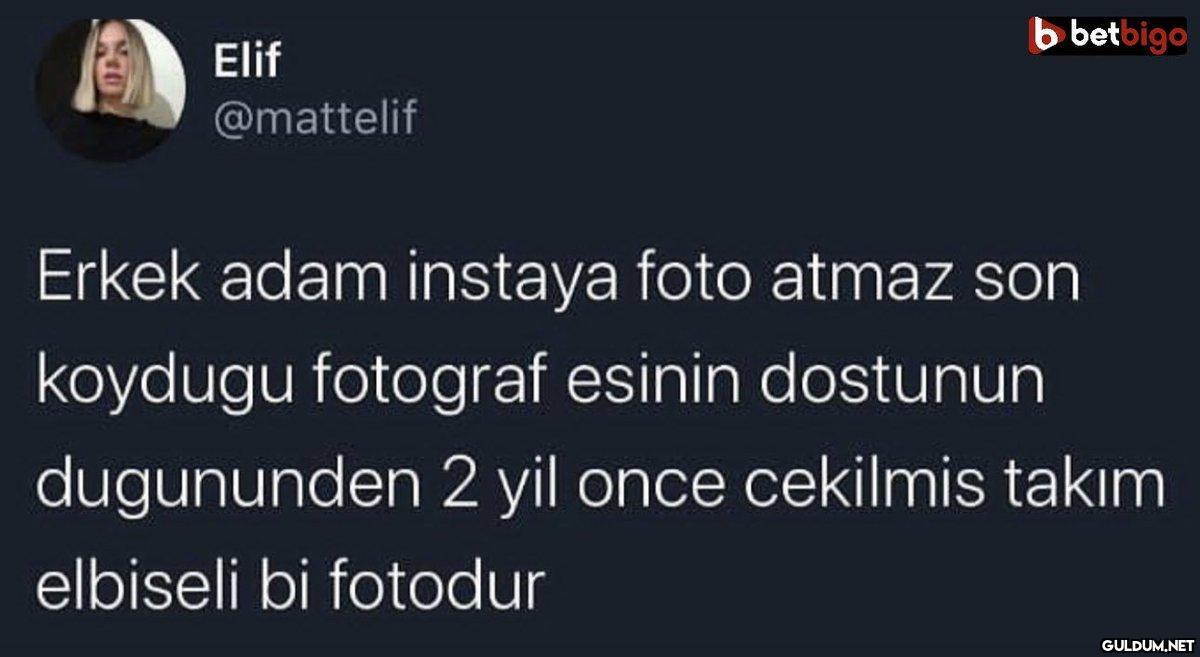1200x657 pixels.
Task: Select the word 'dostunun' in tweet
Action: pyautogui.click(x=929, y=384)
